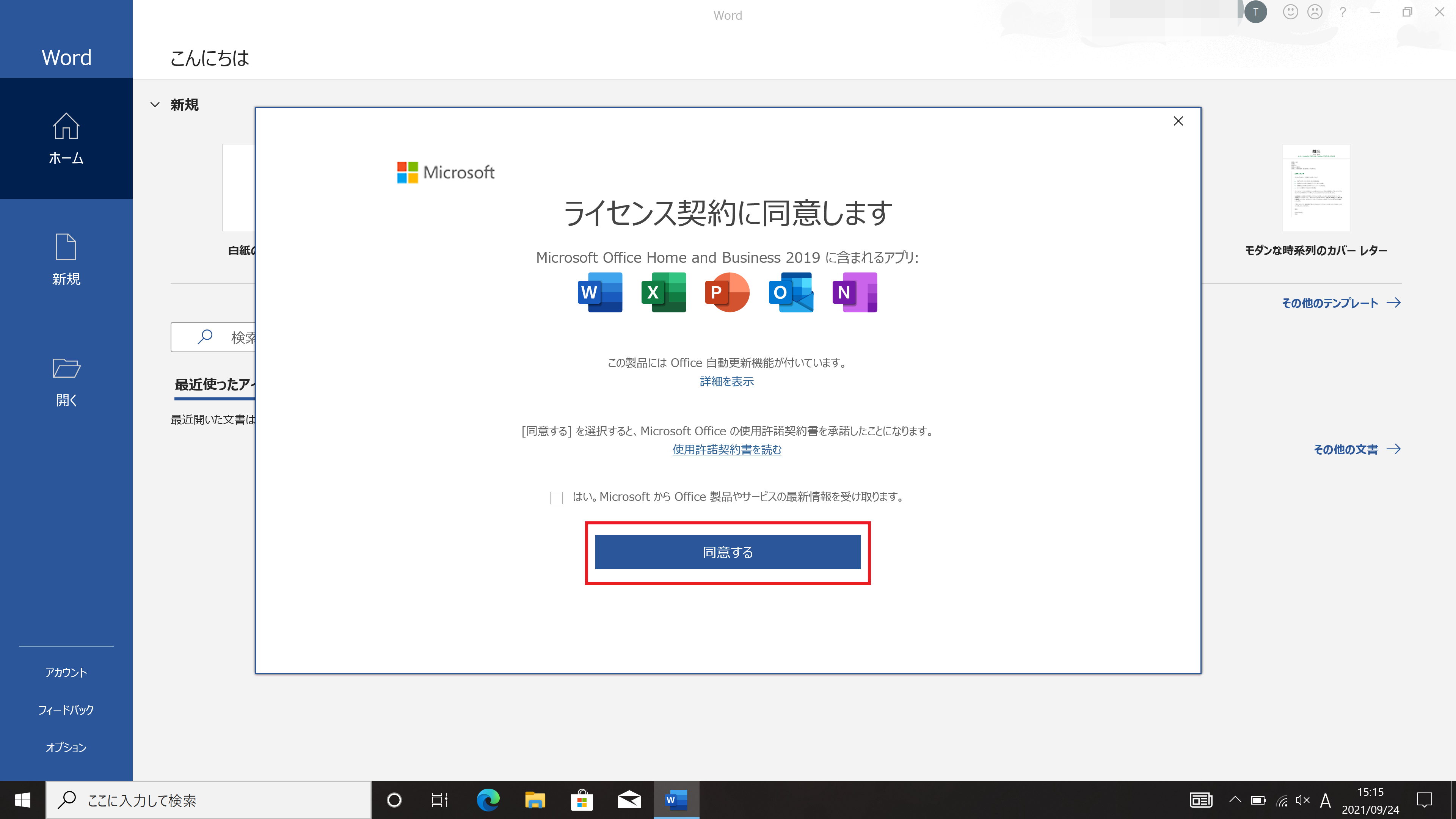The width and height of the screenshot is (1456, 819).
Task: Open the 開く folder sidebar item
Action: [x=66, y=381]
